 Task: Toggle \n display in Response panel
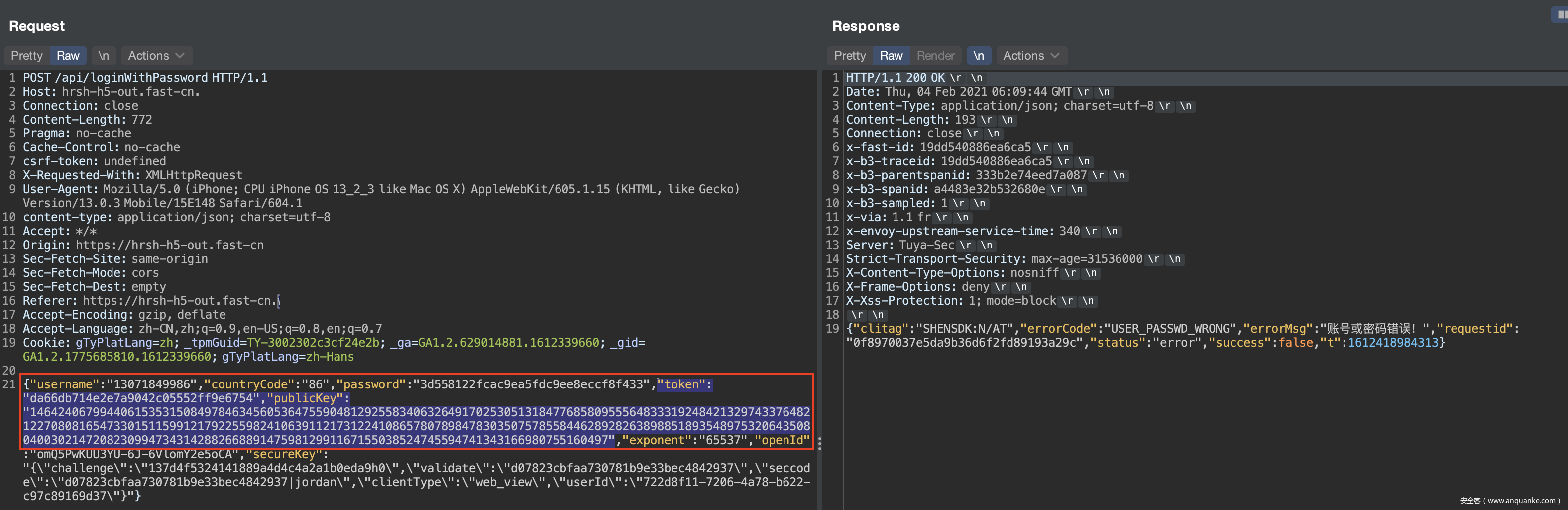(978, 55)
